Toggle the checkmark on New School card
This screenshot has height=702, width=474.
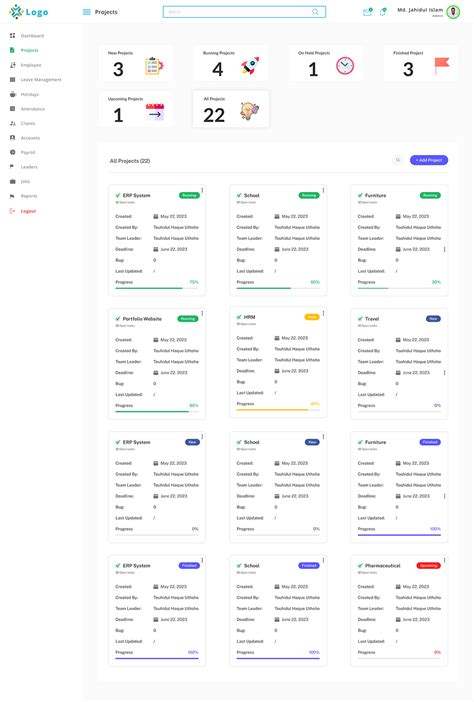coord(239,442)
